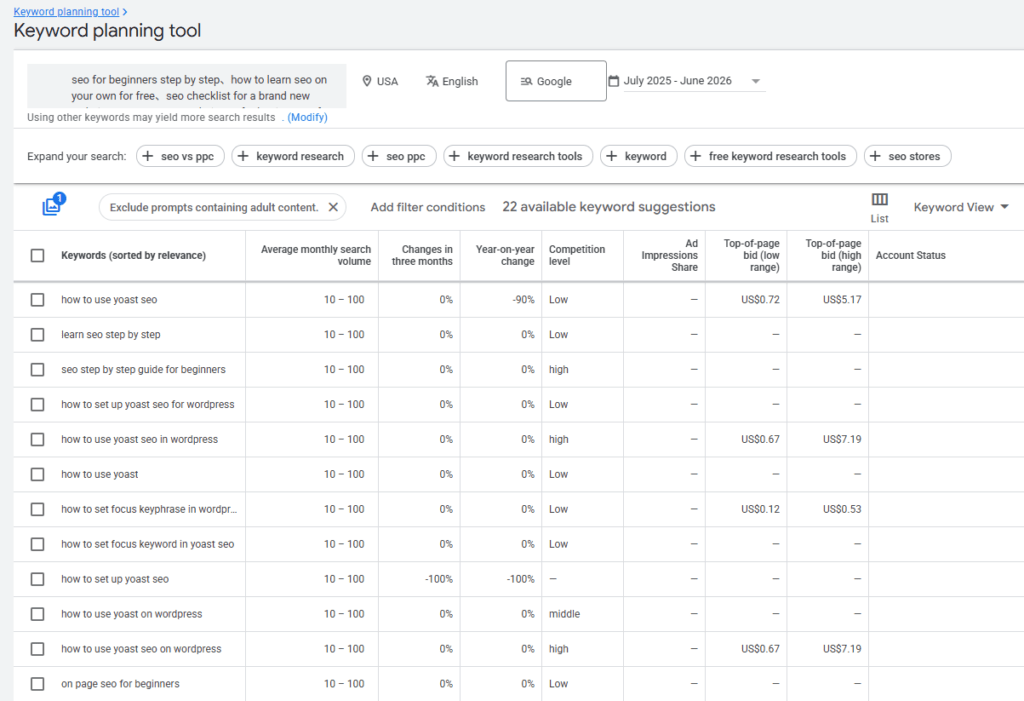Open the Keyword View dropdown
The image size is (1024, 701).
point(961,207)
